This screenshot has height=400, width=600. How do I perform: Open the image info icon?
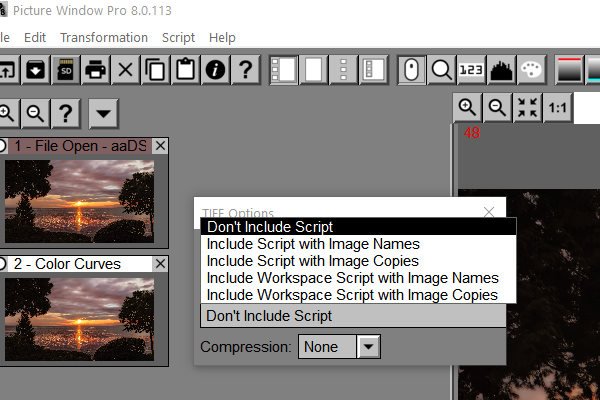point(215,70)
